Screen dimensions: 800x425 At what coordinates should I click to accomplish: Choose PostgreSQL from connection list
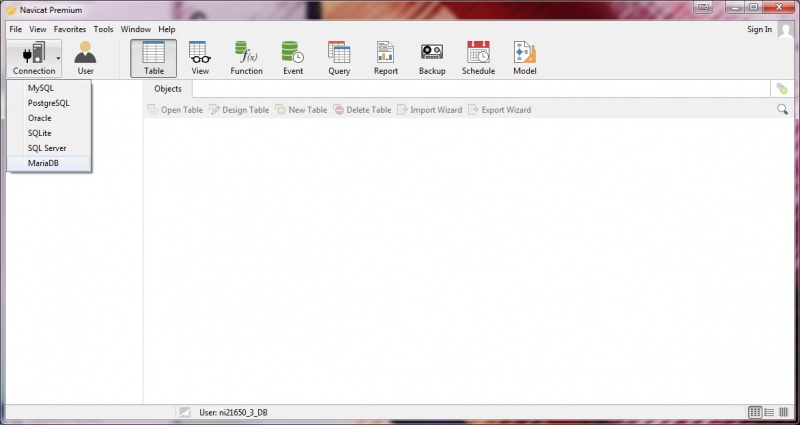49,103
